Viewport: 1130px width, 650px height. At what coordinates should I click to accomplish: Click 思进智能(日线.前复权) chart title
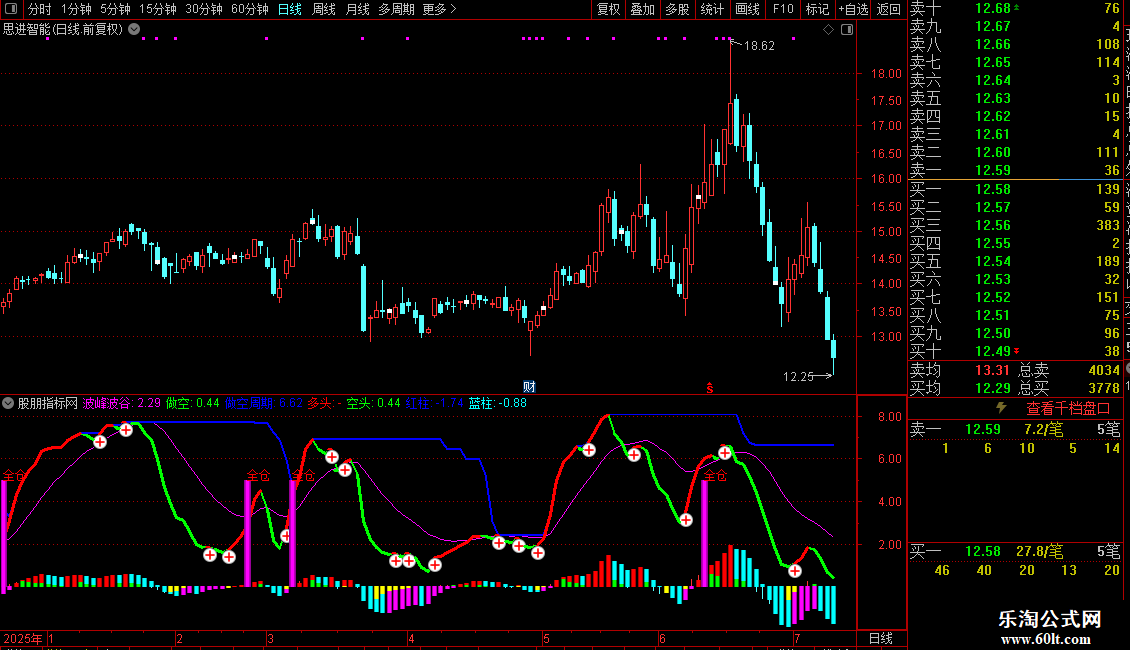(63, 30)
